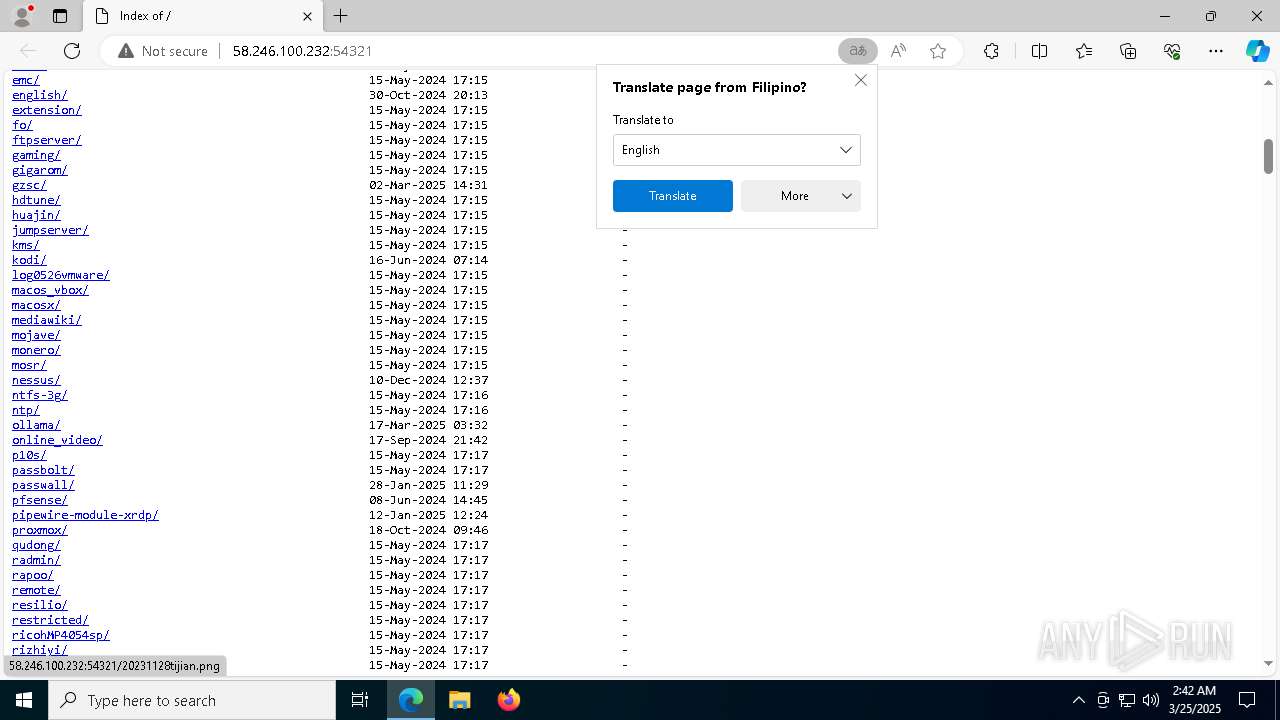Image resolution: width=1280 pixels, height=720 pixels.
Task: Open the Edge profile icon
Action: (22, 16)
